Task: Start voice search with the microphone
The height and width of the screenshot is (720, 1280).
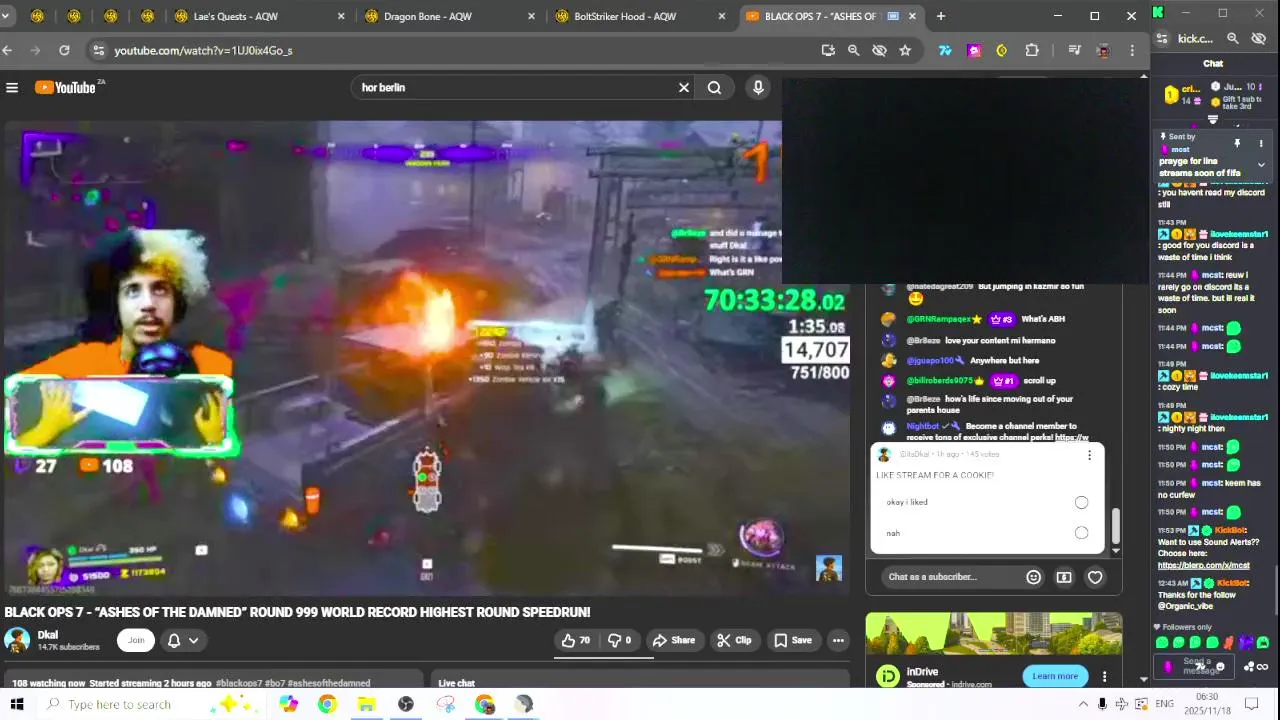Action: click(x=758, y=88)
